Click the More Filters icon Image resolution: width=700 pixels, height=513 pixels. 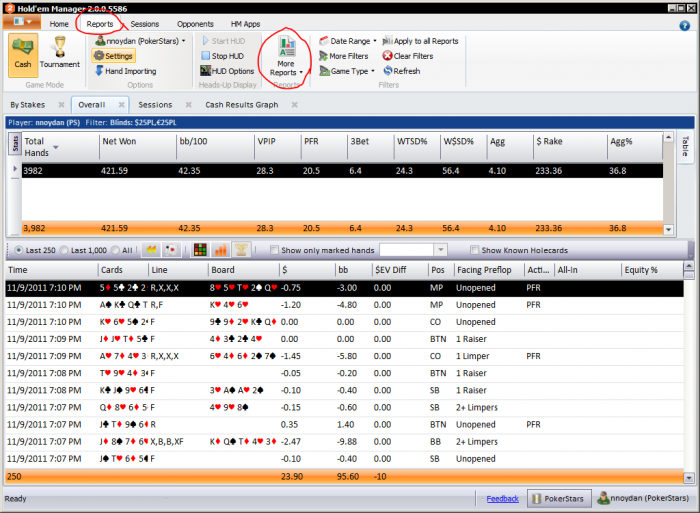(323, 56)
